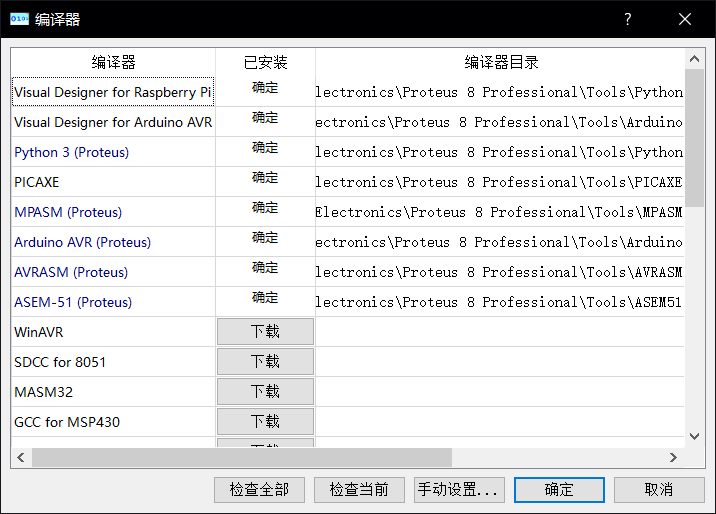The image size is (716, 514).
Task: Click Tools\Arduino directory in Arduino AVR (Proteus) row
Action: 500,242
